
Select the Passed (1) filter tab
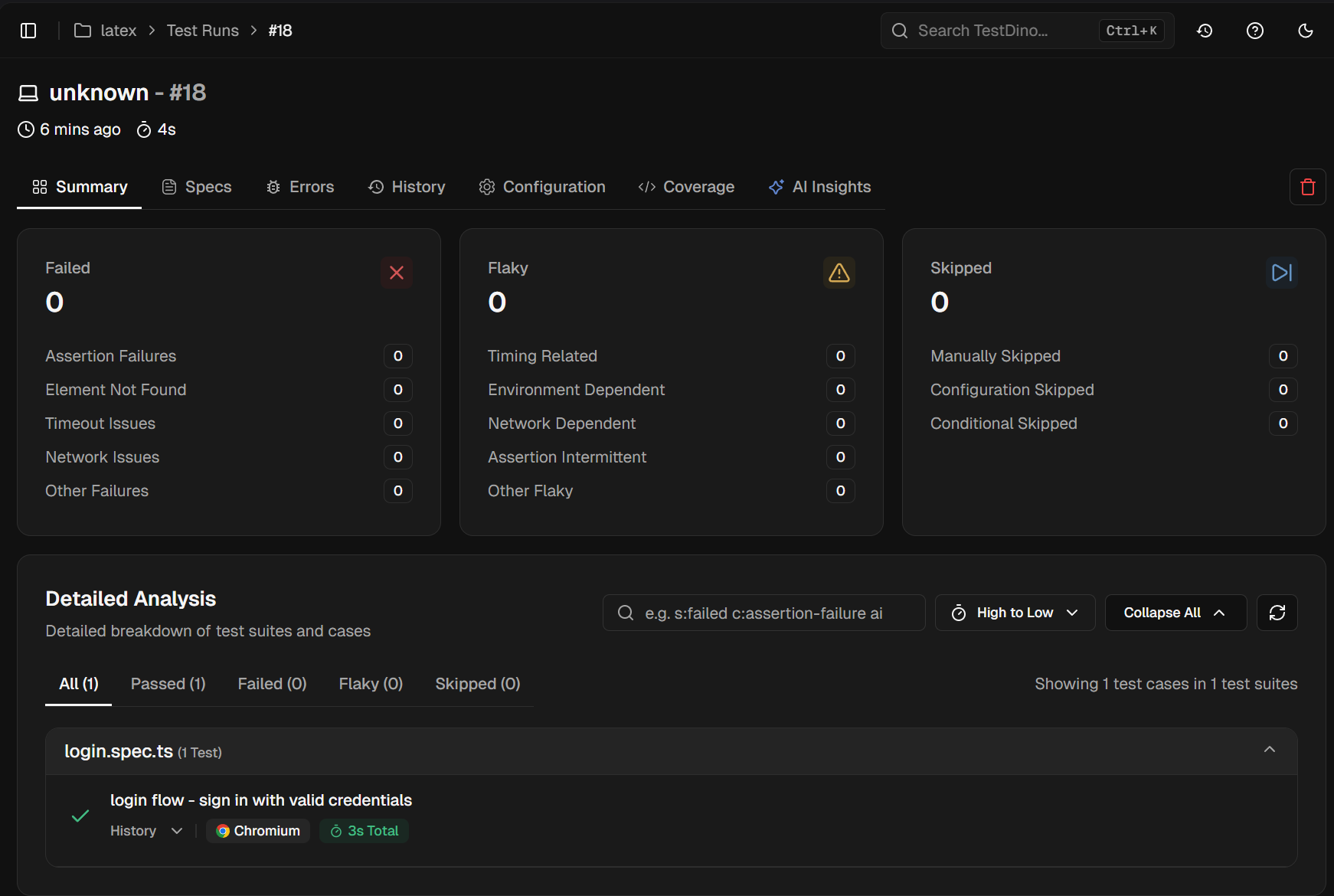point(168,684)
